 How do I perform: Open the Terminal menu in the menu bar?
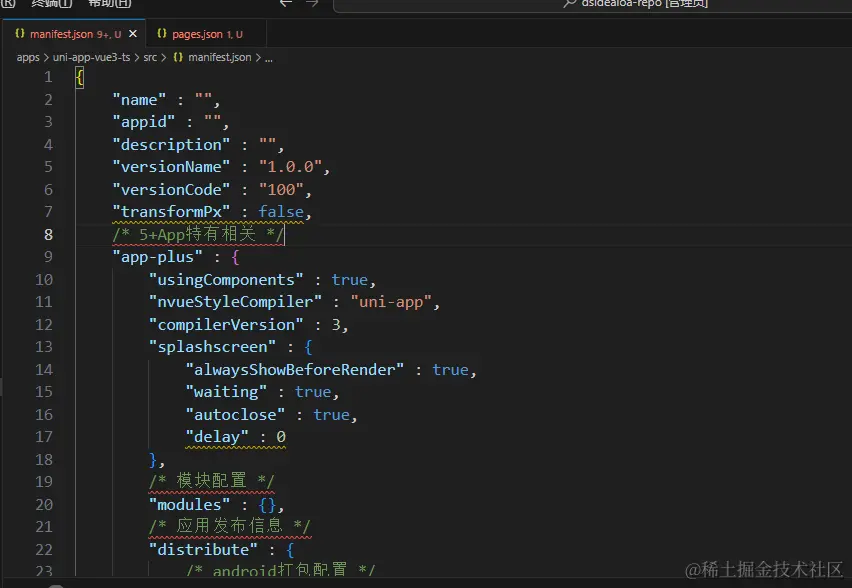[x=52, y=3]
